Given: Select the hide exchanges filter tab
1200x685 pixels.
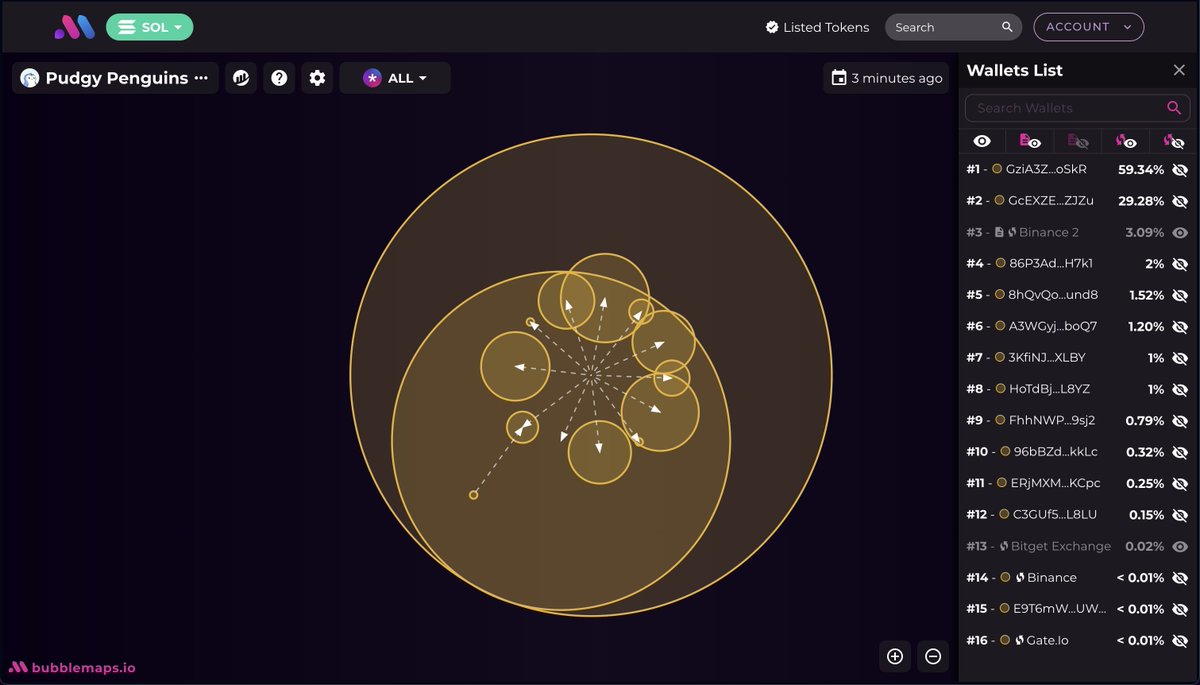Looking at the screenshot, I should 1172,141.
